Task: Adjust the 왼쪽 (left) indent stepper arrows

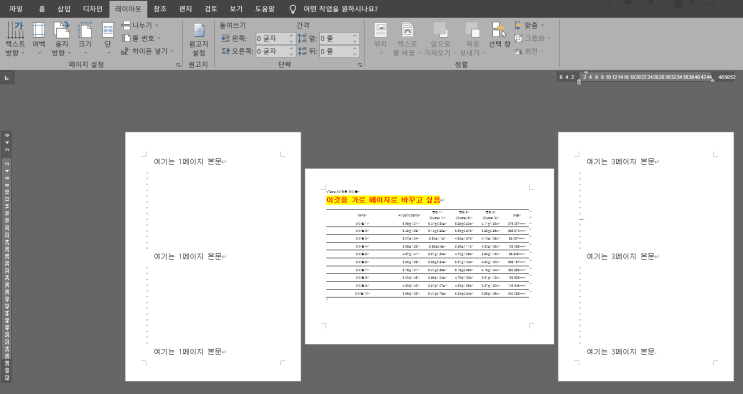Action: (292, 38)
